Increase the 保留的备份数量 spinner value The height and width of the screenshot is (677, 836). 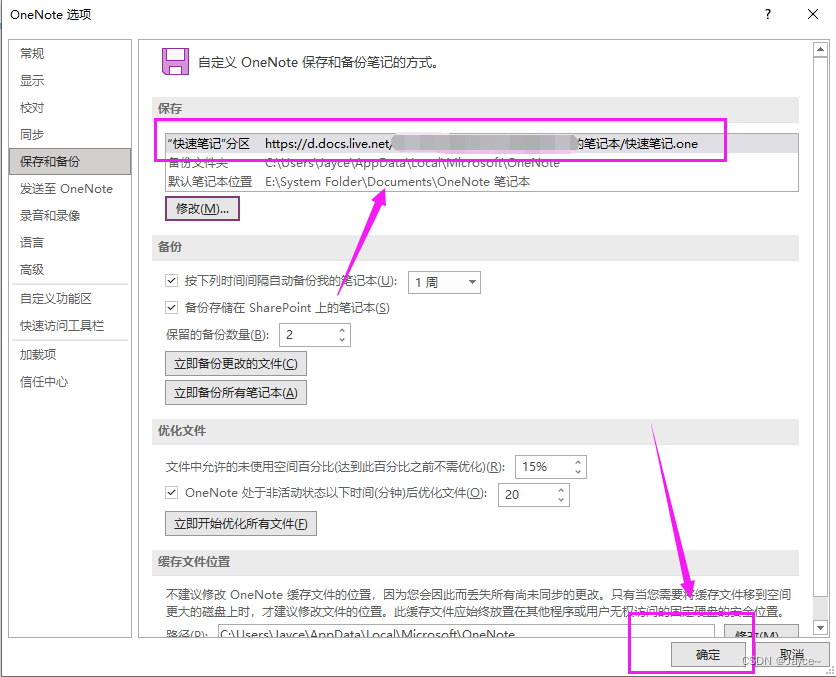[342, 330]
